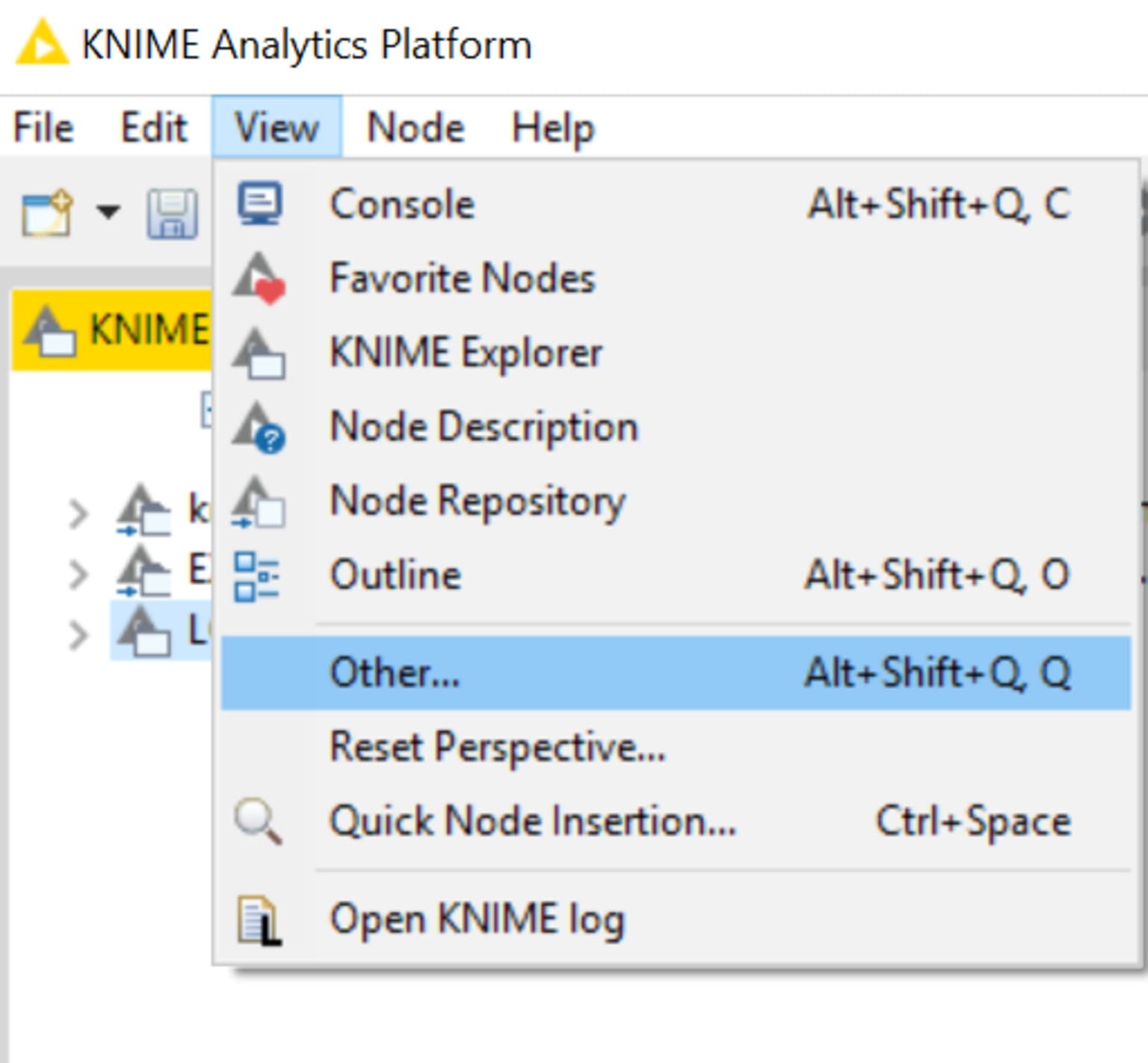Open the New wizard dropdown arrow

tap(108, 212)
